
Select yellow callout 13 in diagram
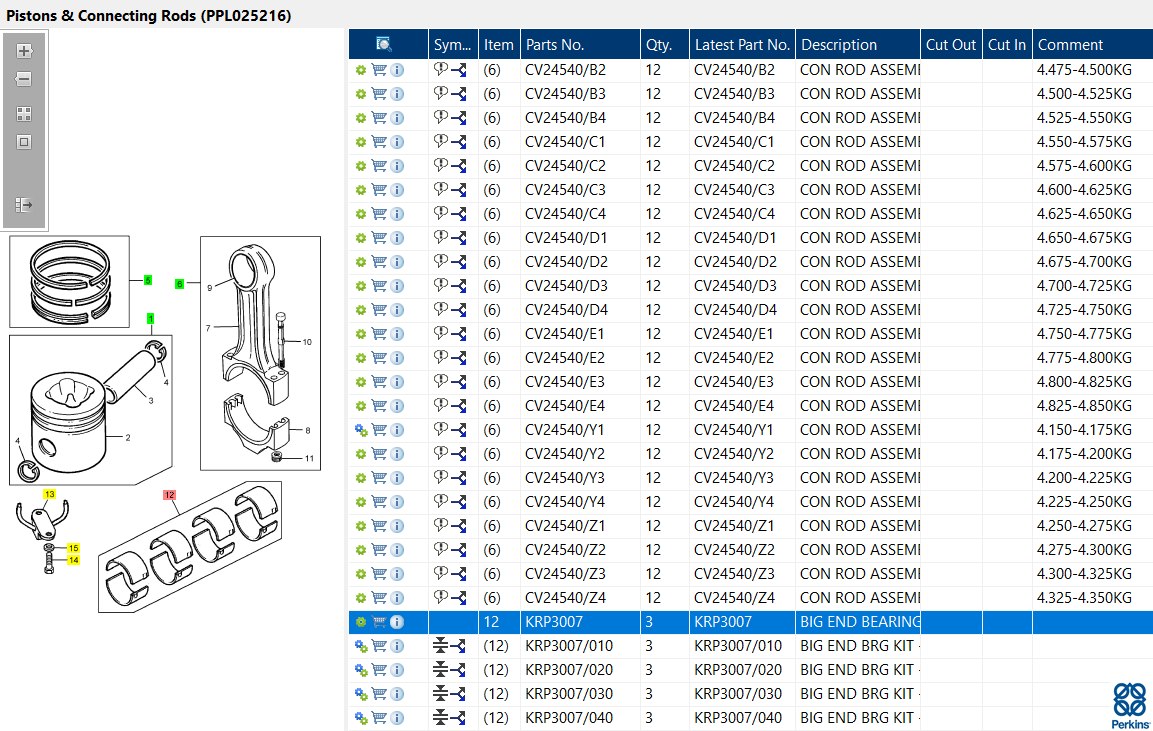(x=49, y=494)
